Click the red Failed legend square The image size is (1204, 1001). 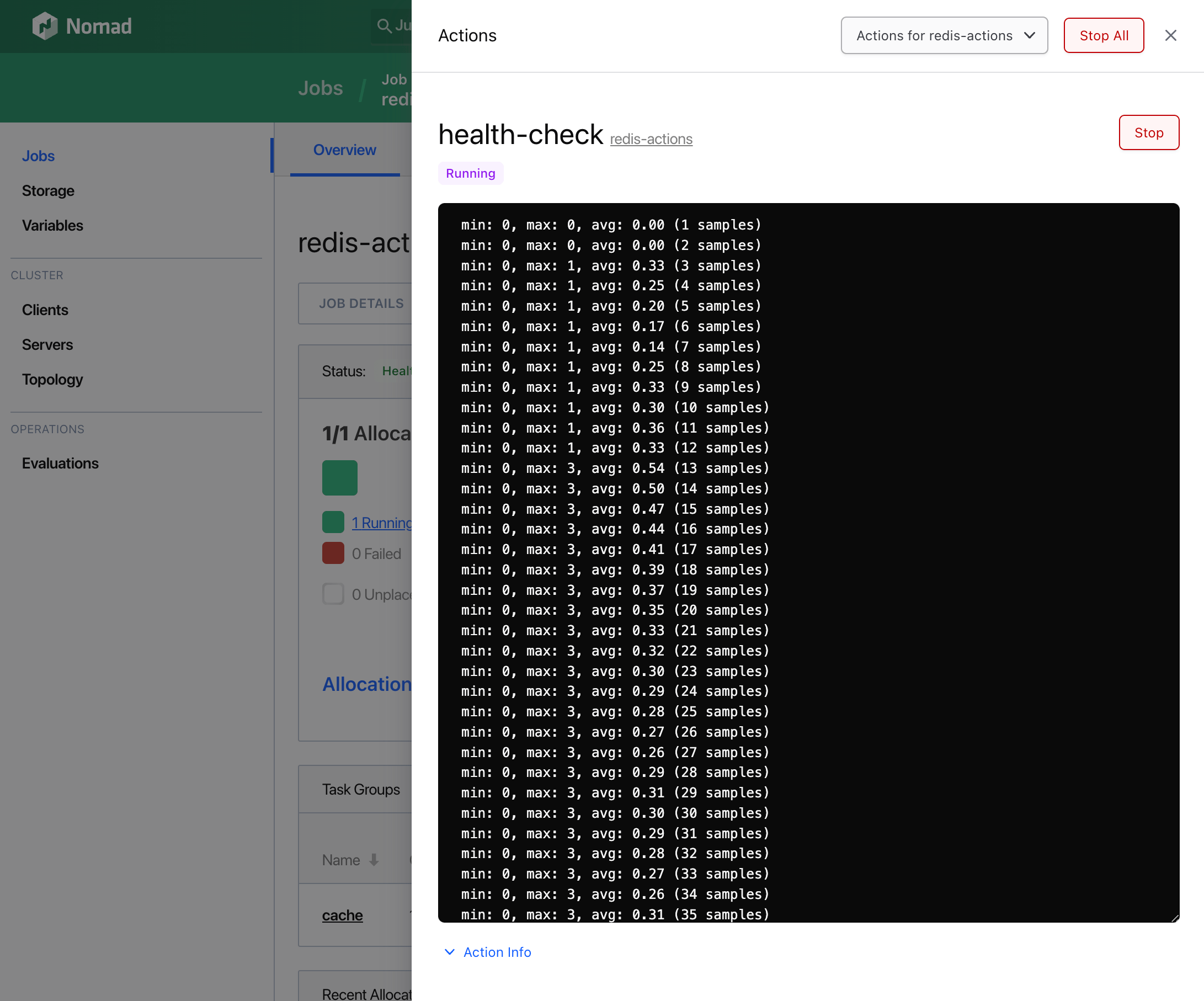pos(333,553)
